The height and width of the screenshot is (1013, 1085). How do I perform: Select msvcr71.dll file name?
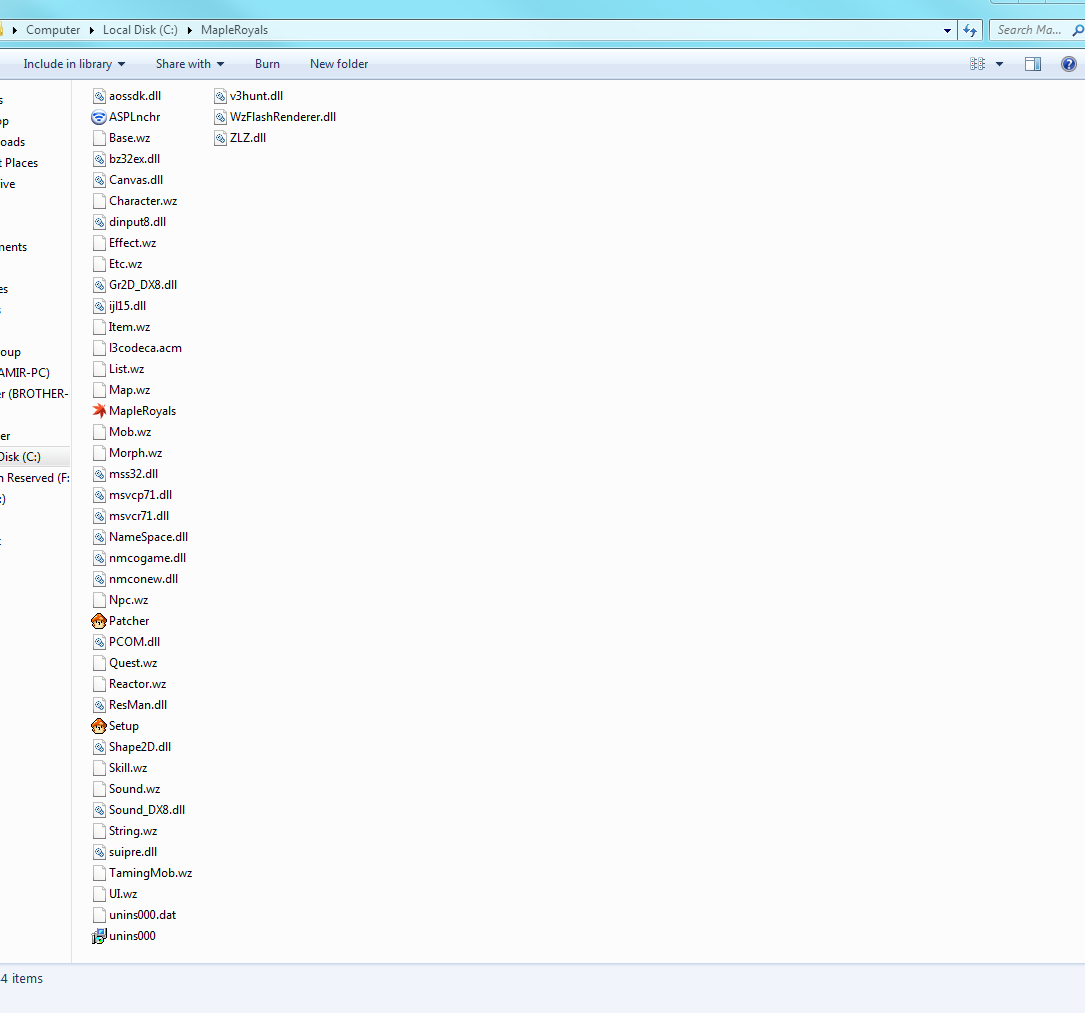pyautogui.click(x=139, y=516)
